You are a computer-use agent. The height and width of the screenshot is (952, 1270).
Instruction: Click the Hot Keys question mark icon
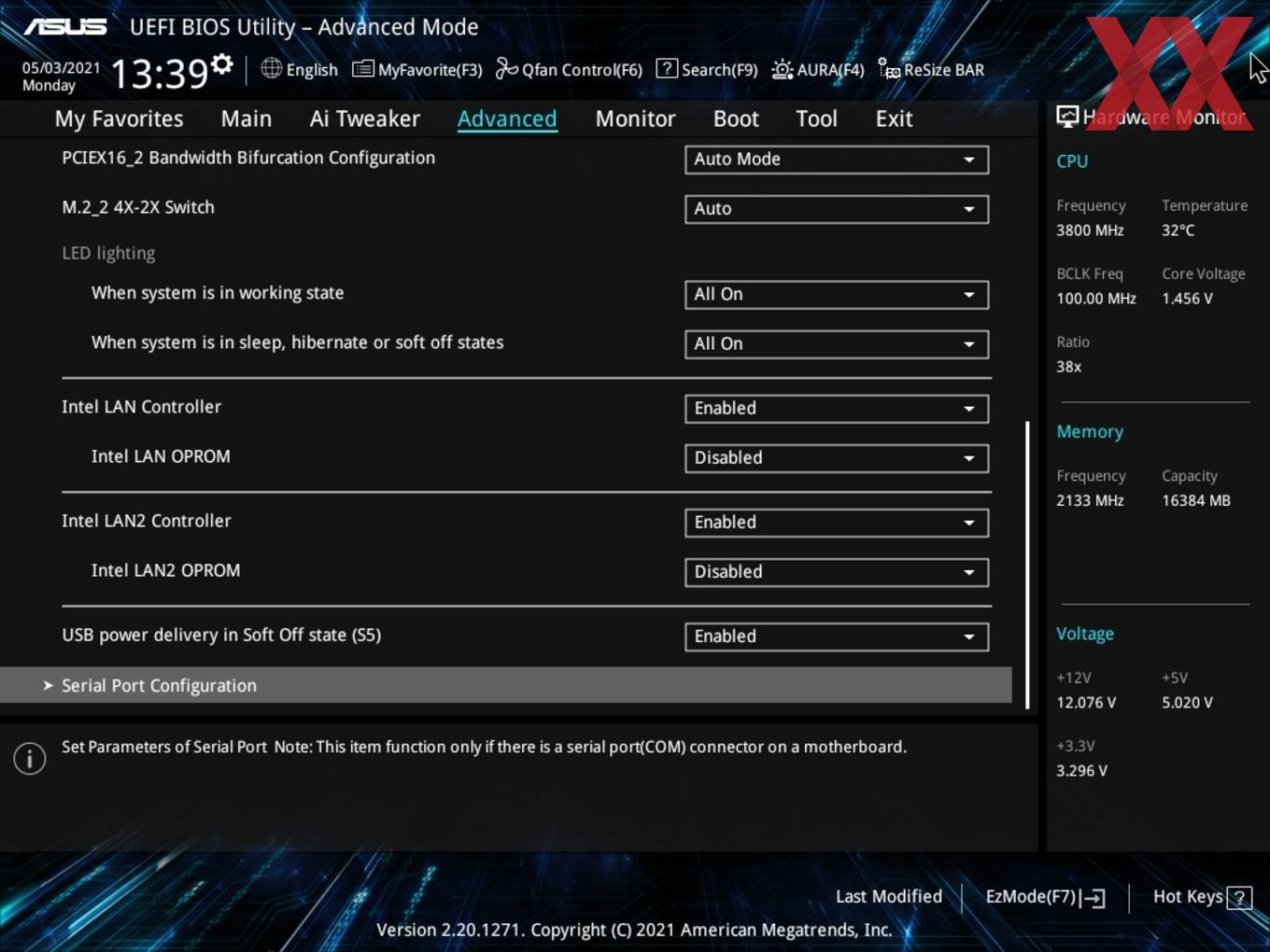coord(1239,898)
